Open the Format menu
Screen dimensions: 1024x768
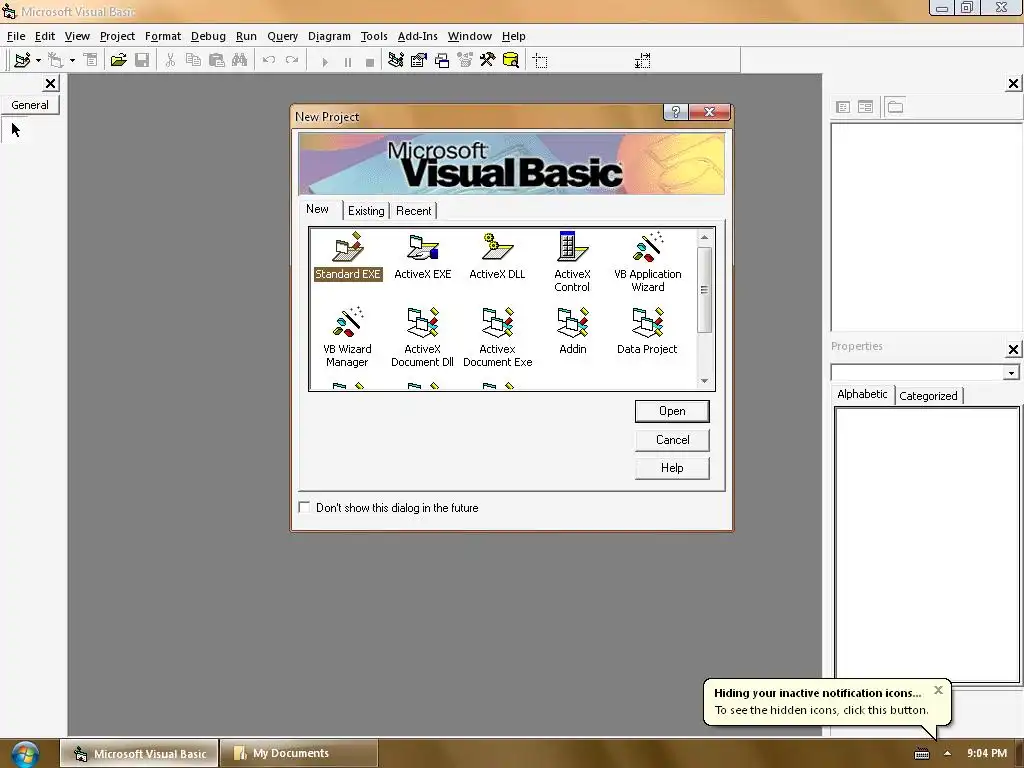[163, 36]
